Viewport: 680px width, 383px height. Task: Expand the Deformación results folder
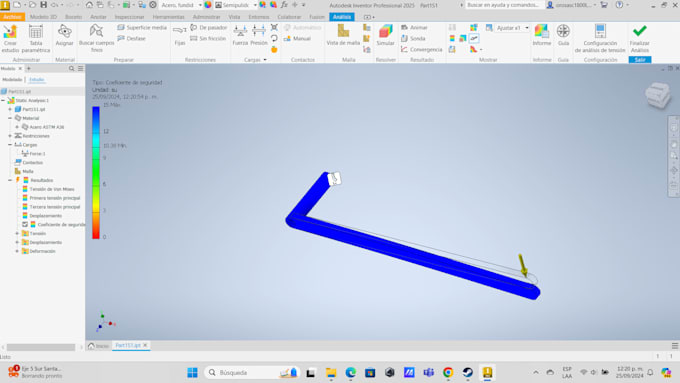pyautogui.click(x=17, y=251)
